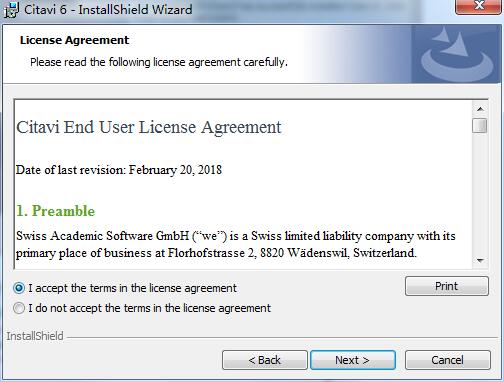
Task: Click the scrollbar track below the thumb
Action: click(480, 193)
